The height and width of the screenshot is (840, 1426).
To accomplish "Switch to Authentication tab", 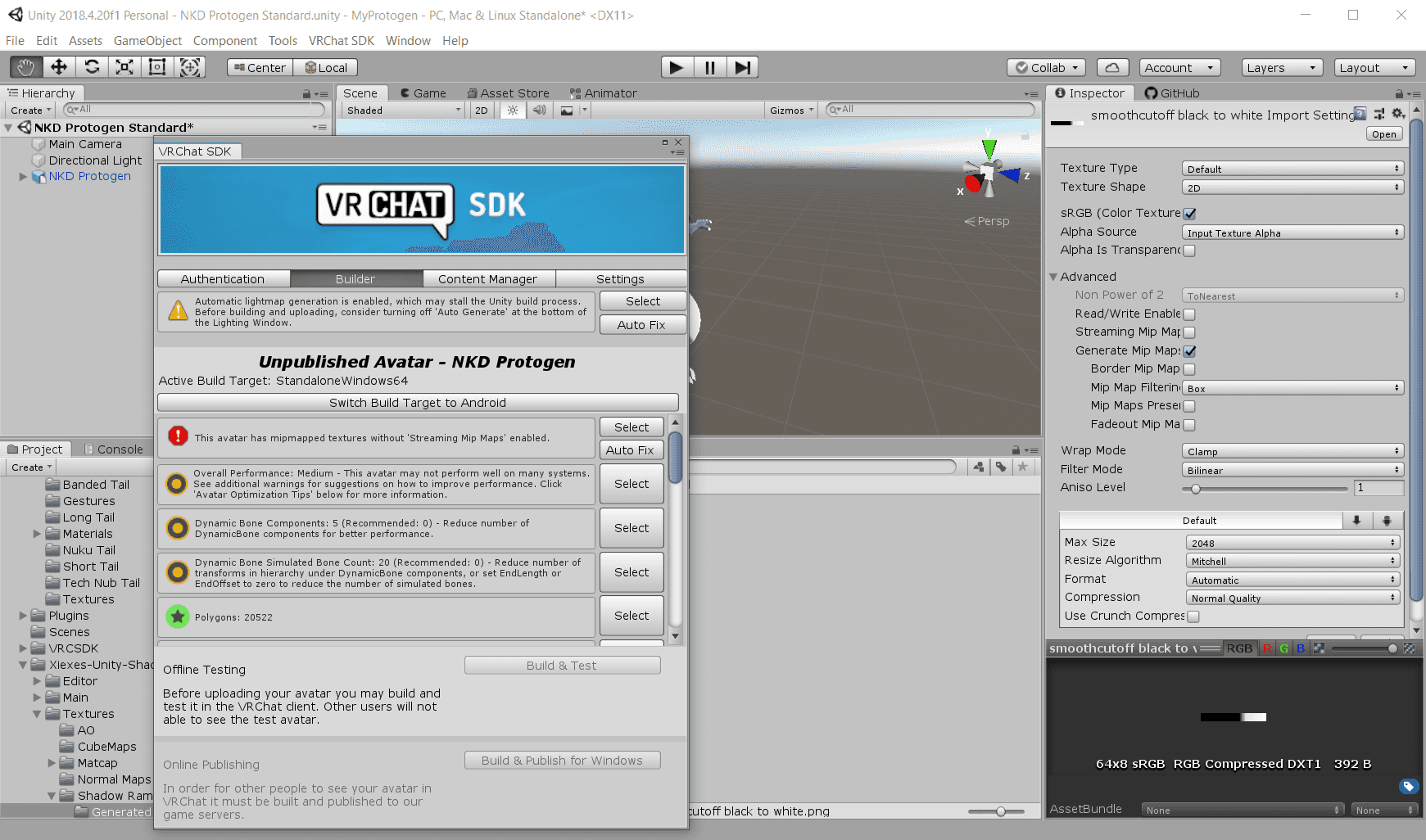I will point(223,279).
